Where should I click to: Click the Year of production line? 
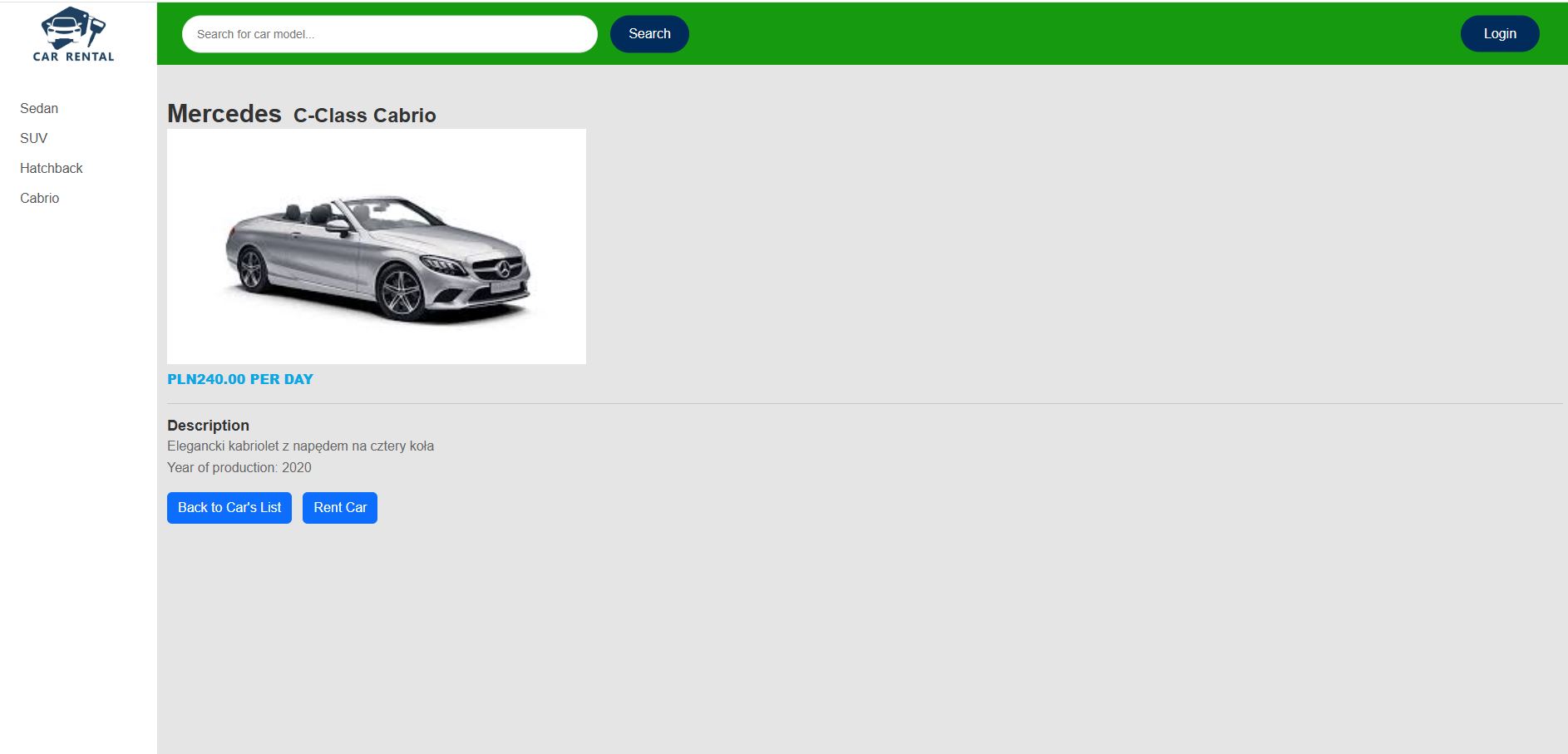coord(239,468)
